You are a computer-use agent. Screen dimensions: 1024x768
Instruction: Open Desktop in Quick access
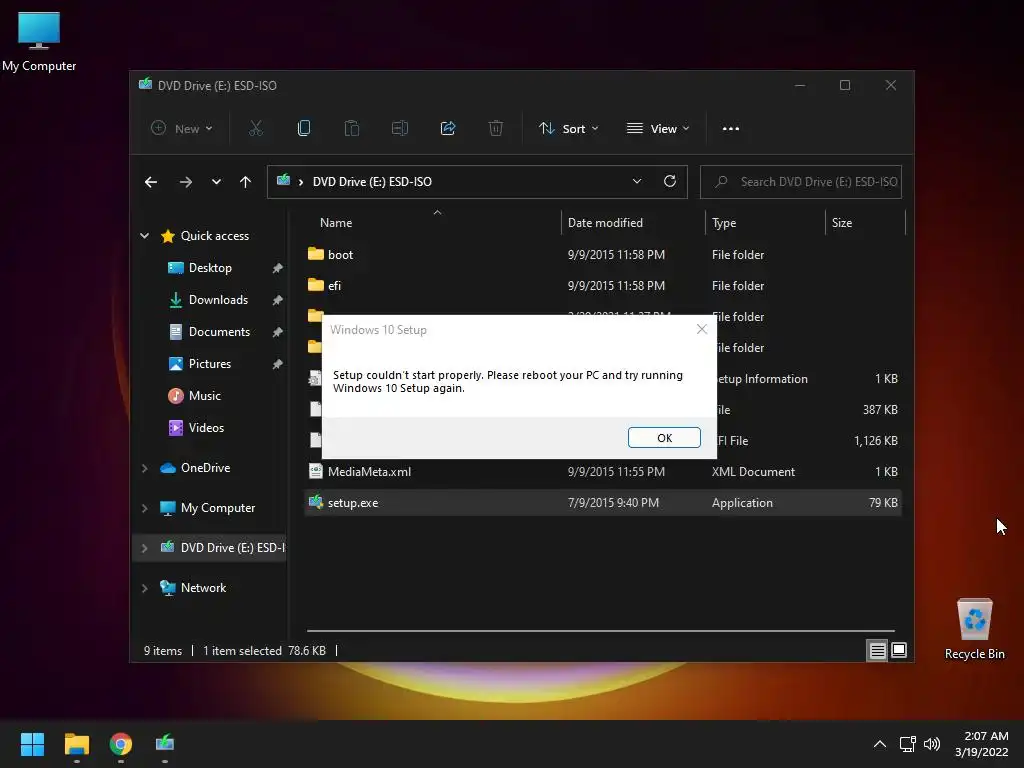210,268
